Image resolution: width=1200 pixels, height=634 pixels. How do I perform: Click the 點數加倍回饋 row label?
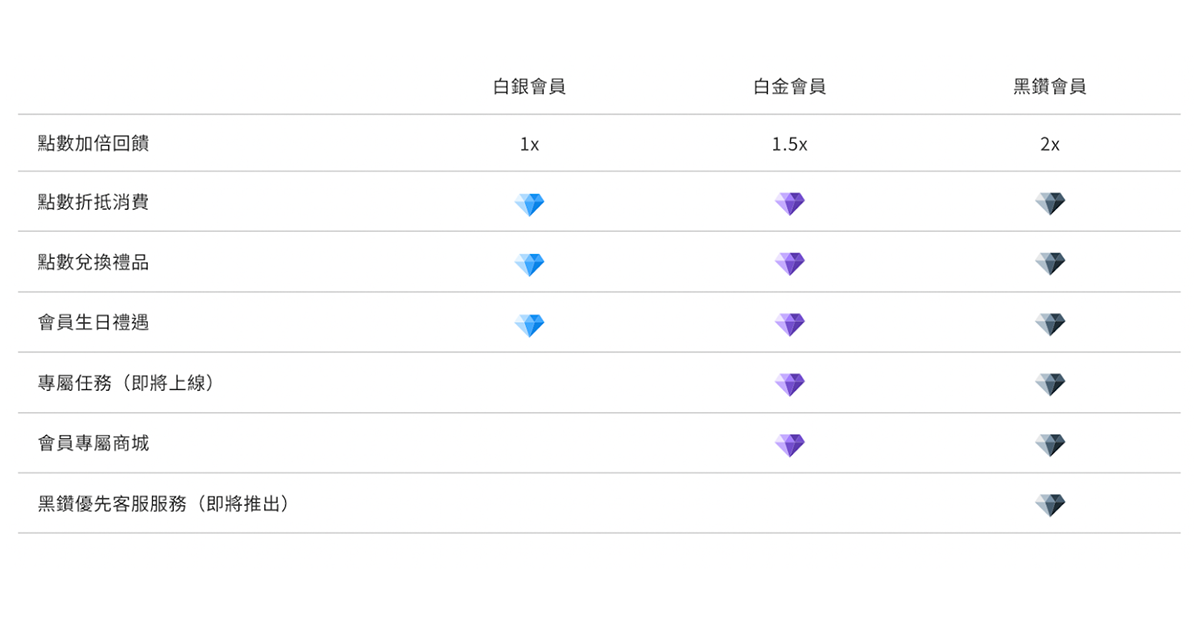tap(93, 143)
